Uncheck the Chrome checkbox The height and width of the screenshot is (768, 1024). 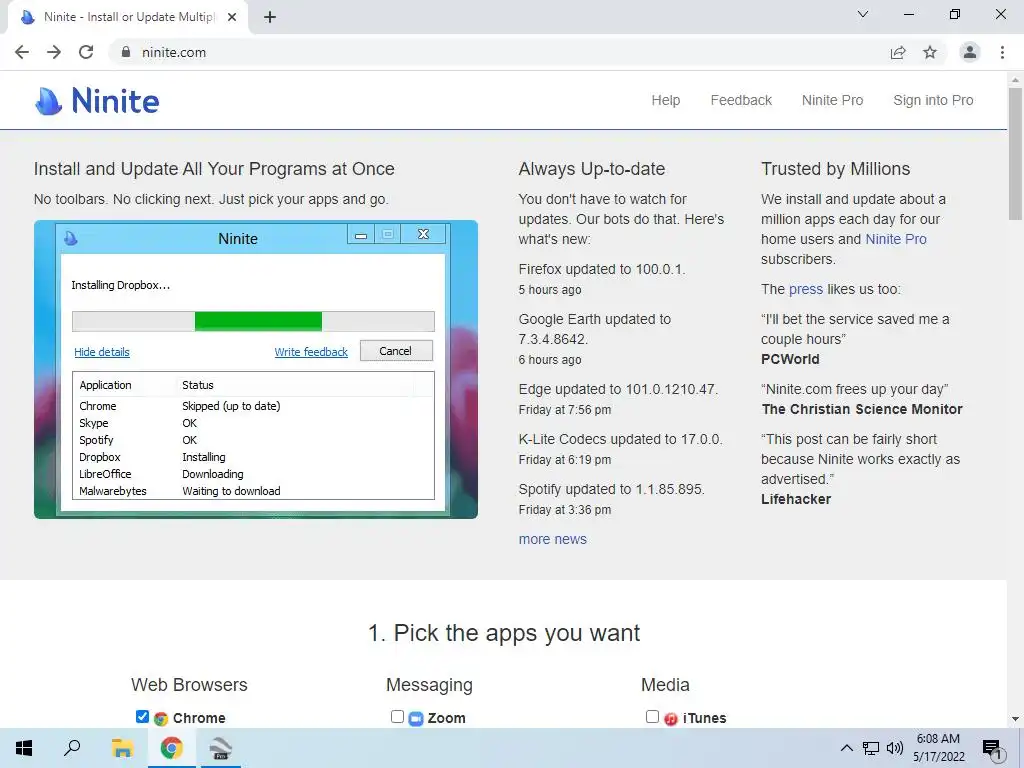pos(142,716)
